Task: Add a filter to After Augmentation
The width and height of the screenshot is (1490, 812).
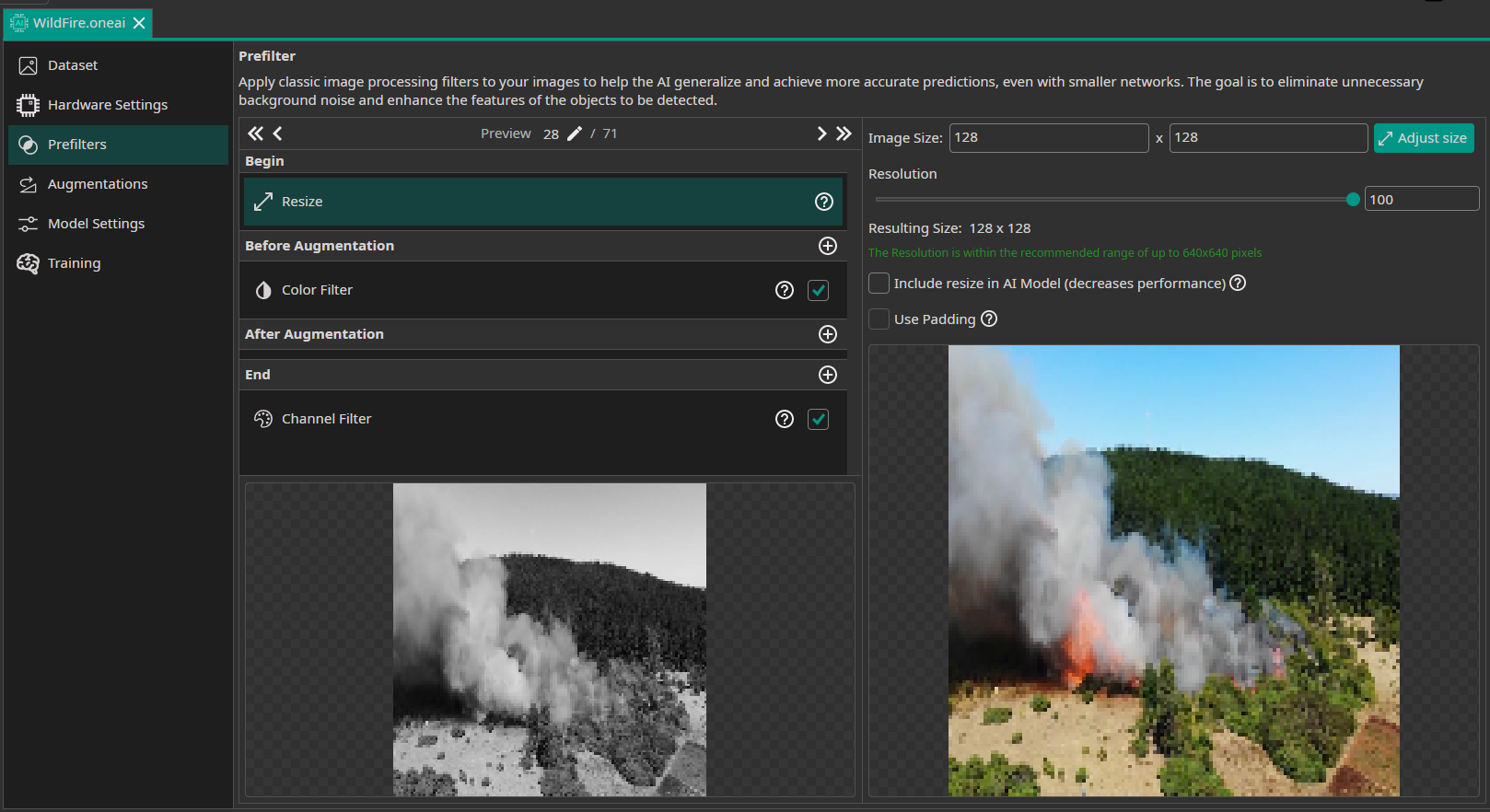Action: click(828, 334)
